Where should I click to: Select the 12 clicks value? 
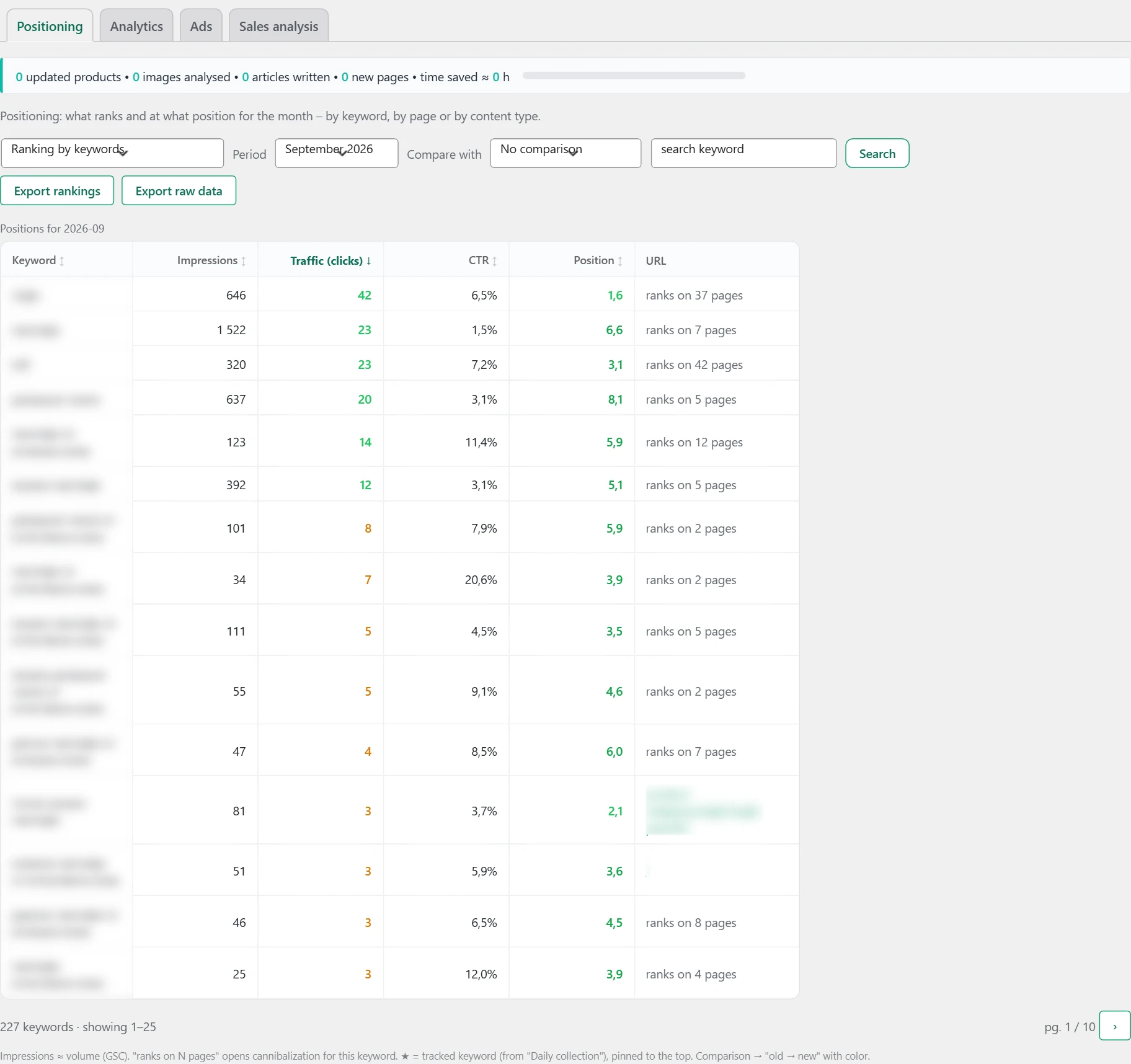(365, 485)
